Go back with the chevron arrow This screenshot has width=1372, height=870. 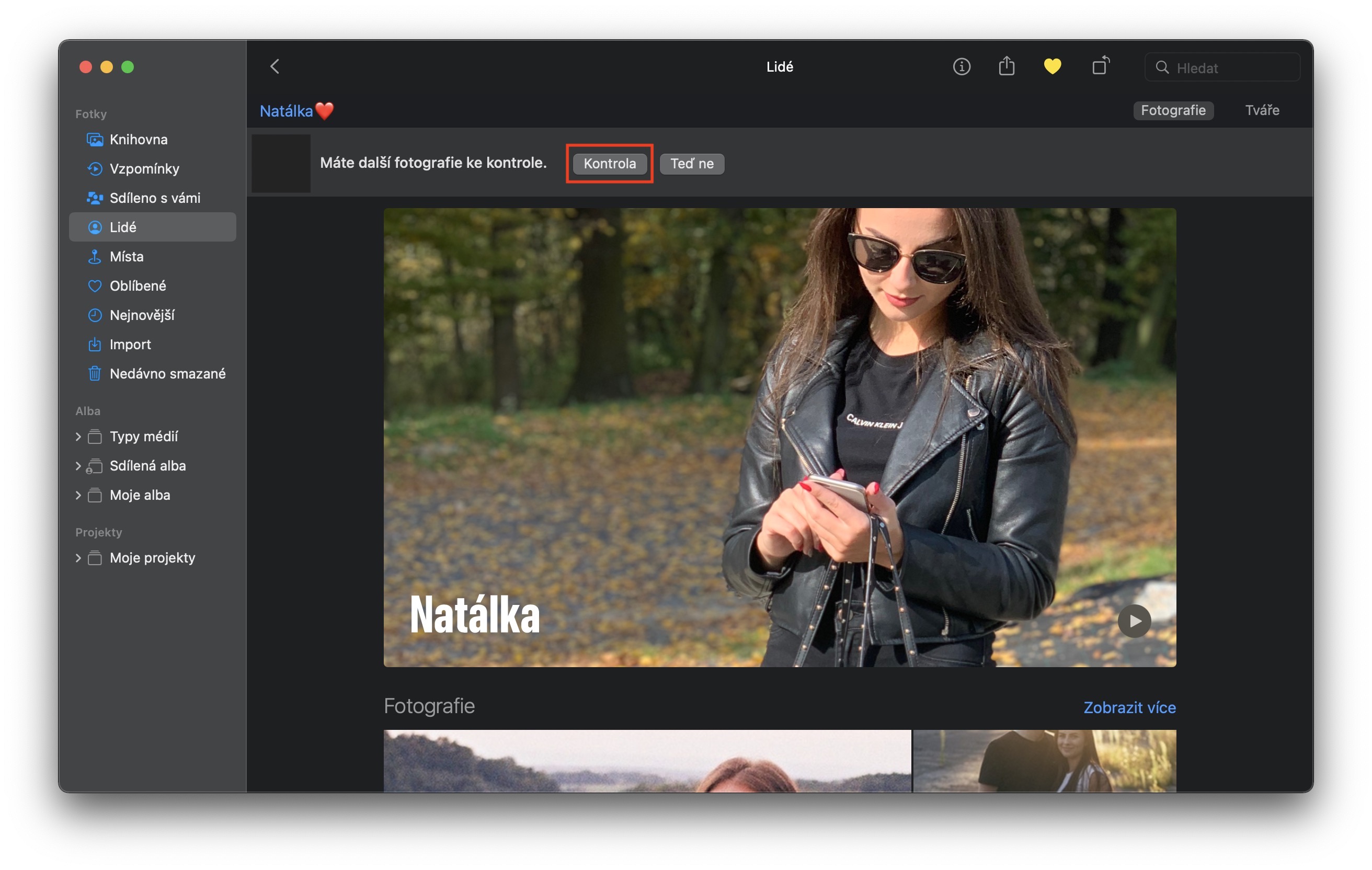[x=275, y=66]
